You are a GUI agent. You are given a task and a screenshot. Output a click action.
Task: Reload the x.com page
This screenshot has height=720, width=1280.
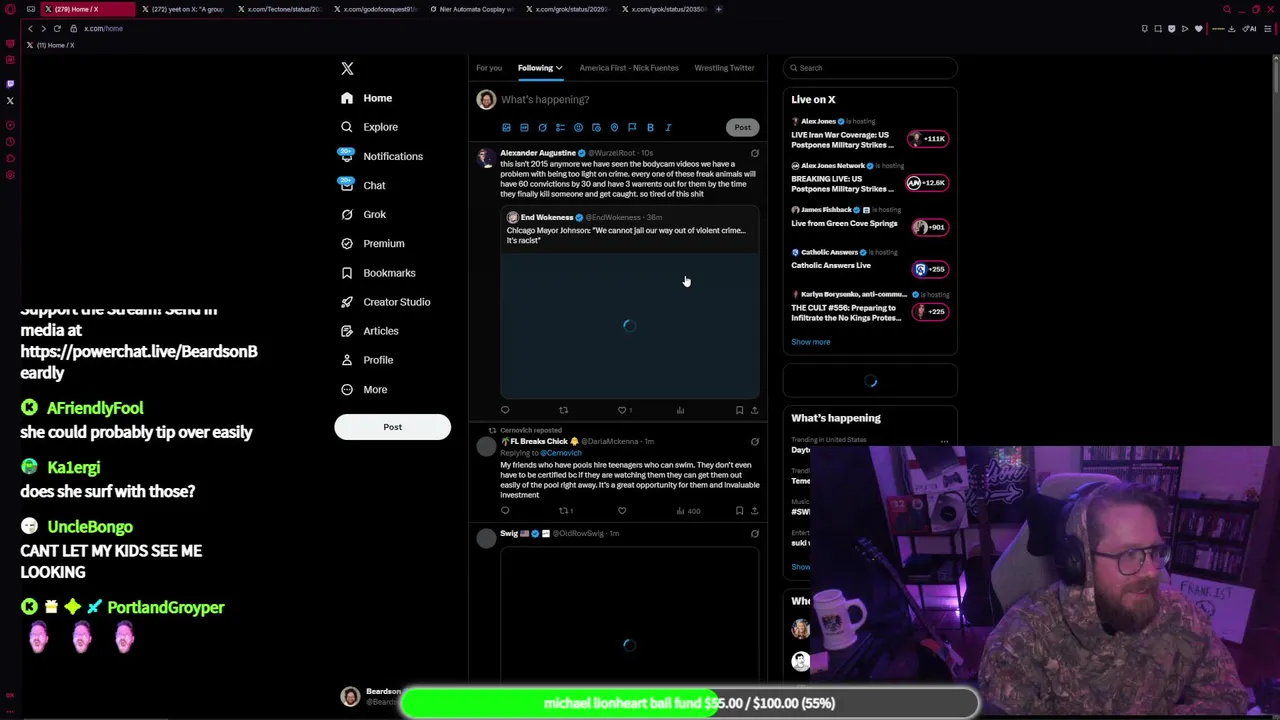click(x=57, y=28)
